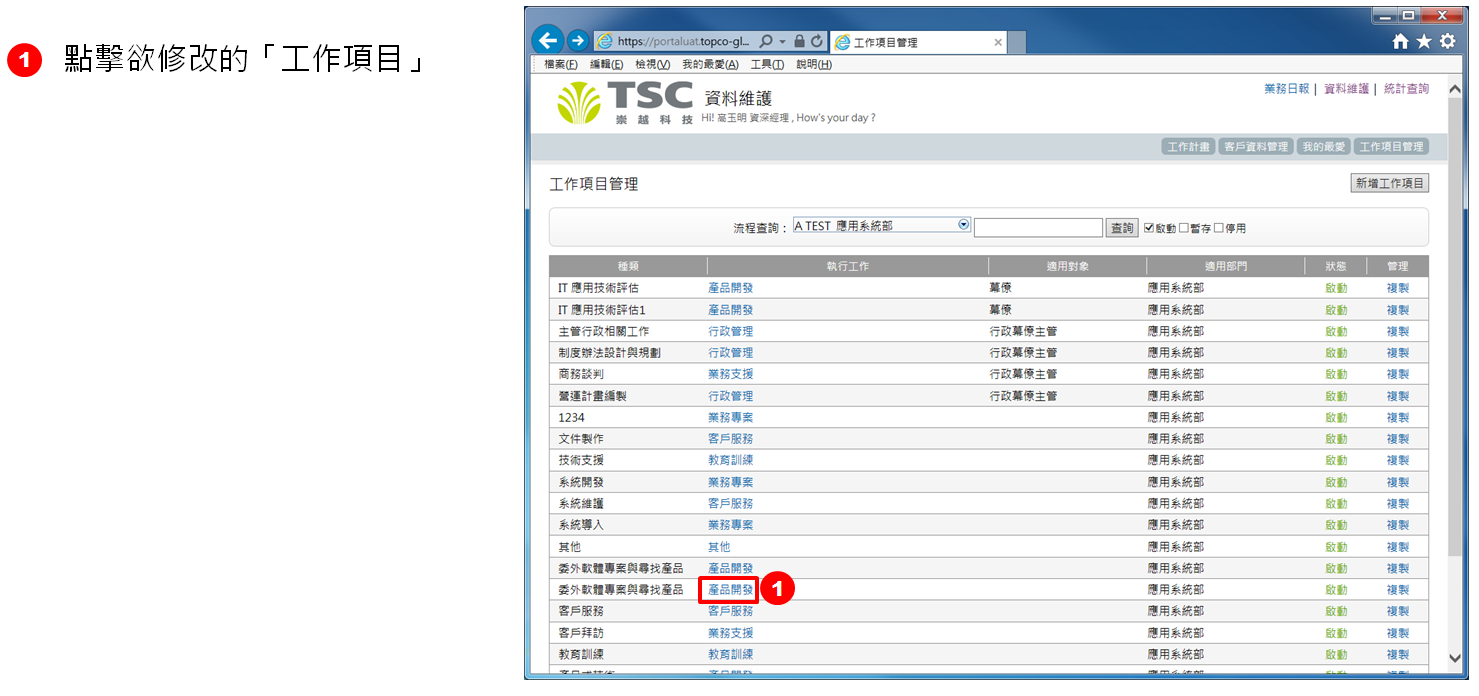Open the 我的最愛(A) menu
The image size is (1479, 696).
click(710, 65)
